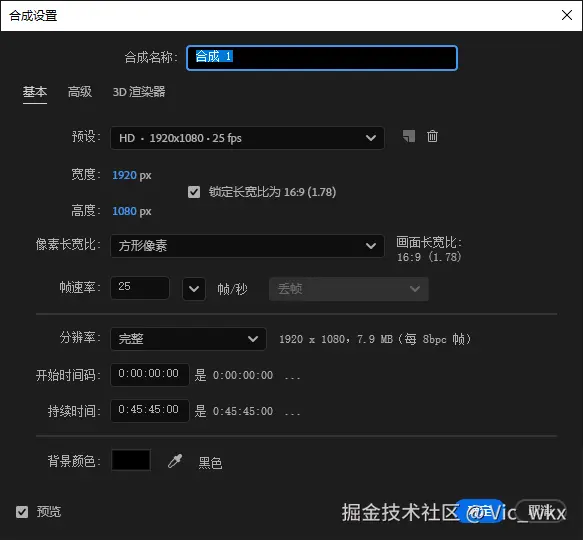Click the 持续时间 0:45:45:00 field
Screen dimensions: 583x540
coord(149,411)
